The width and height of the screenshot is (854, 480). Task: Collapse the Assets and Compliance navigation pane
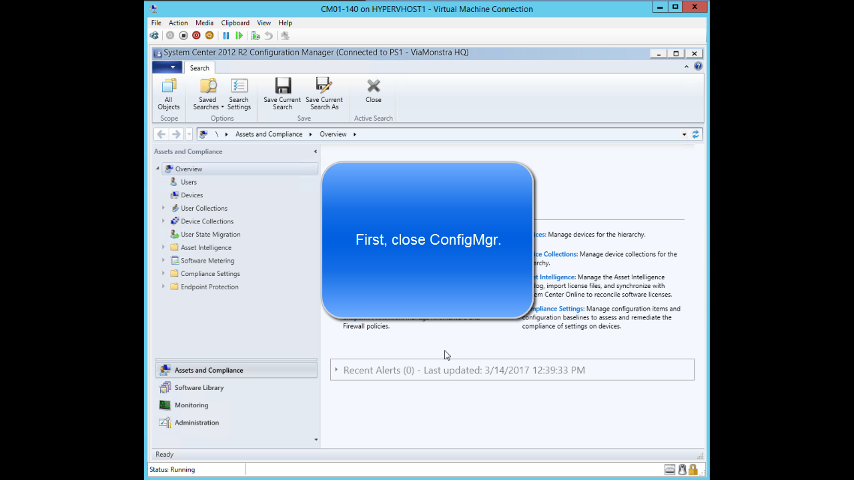(315, 152)
